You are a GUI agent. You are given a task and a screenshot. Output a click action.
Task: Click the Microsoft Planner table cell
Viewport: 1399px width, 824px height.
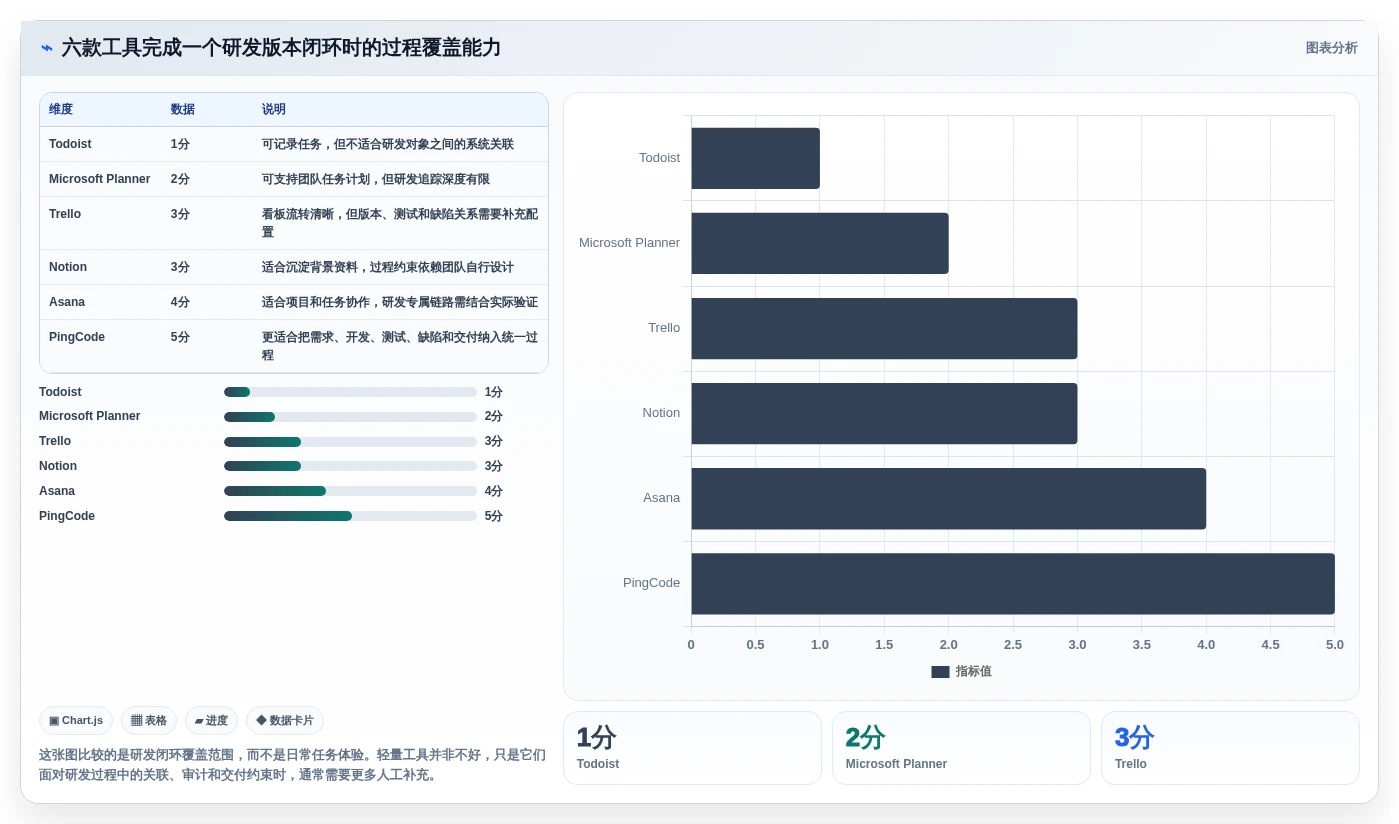100,179
